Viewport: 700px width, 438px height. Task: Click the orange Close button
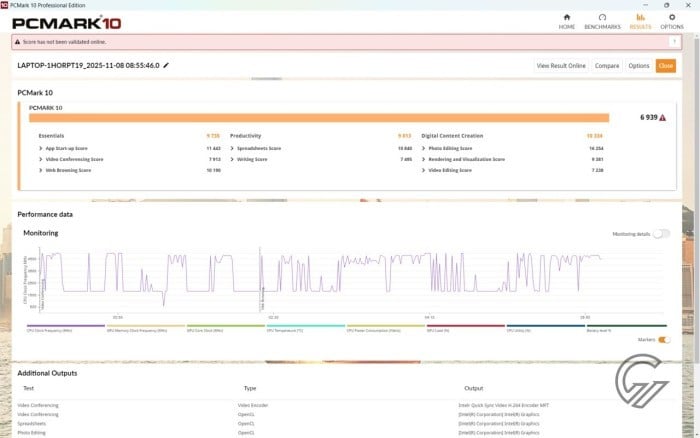665,66
